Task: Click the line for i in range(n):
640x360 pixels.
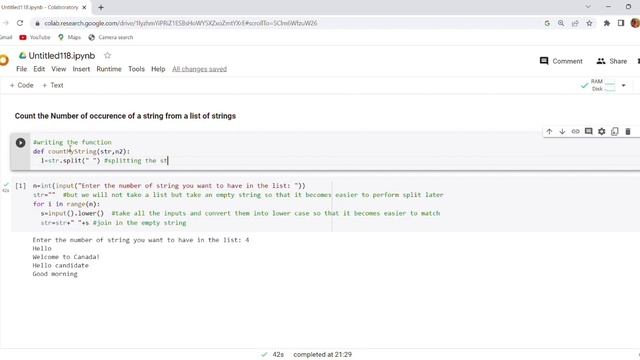Action: [67, 204]
